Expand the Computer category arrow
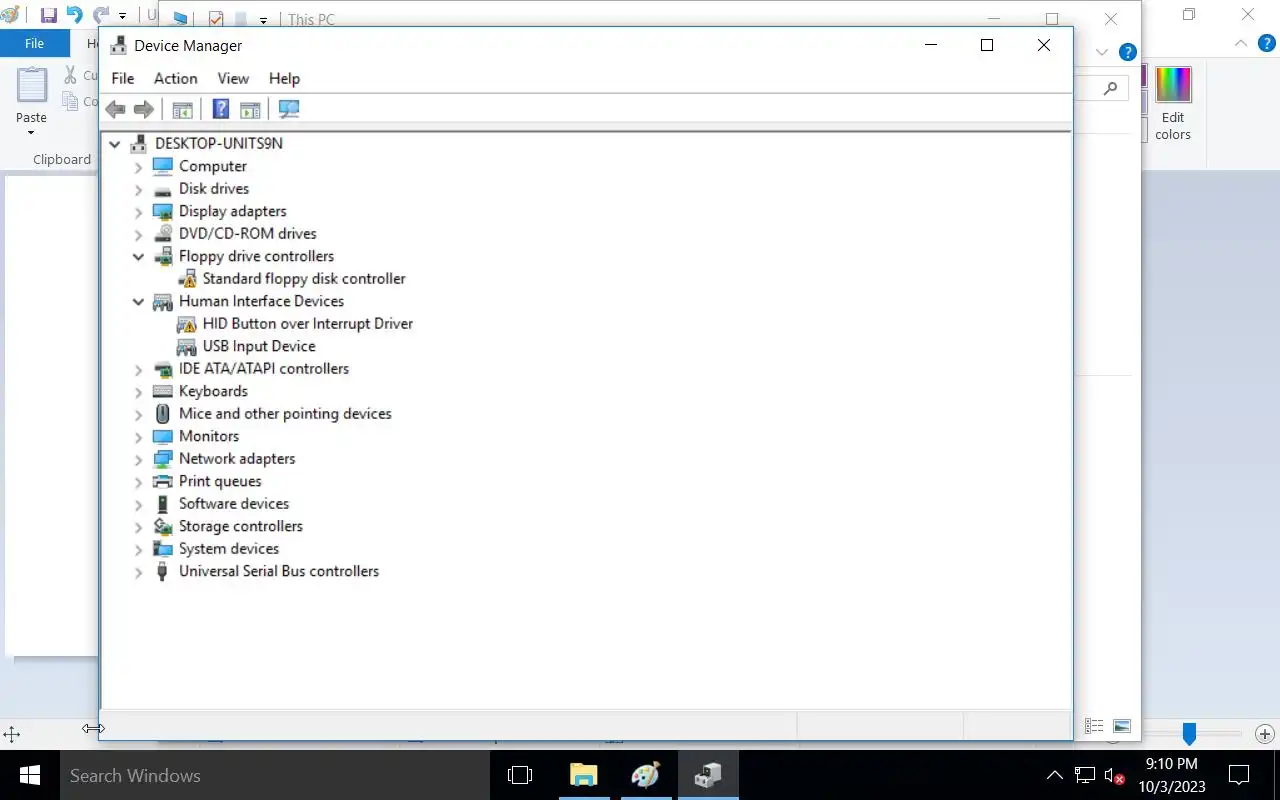This screenshot has width=1280, height=800. click(x=139, y=167)
